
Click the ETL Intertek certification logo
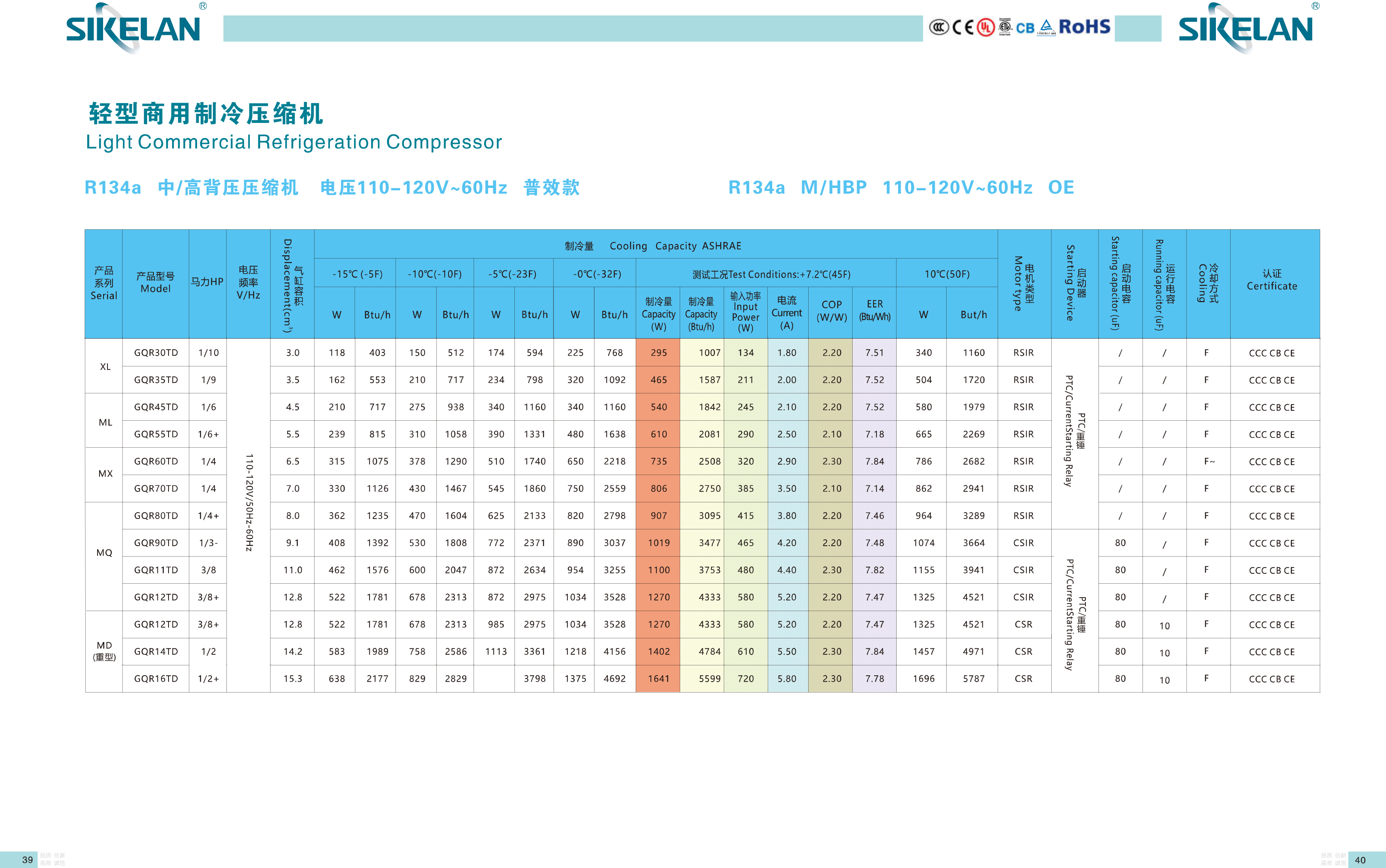(x=1005, y=27)
